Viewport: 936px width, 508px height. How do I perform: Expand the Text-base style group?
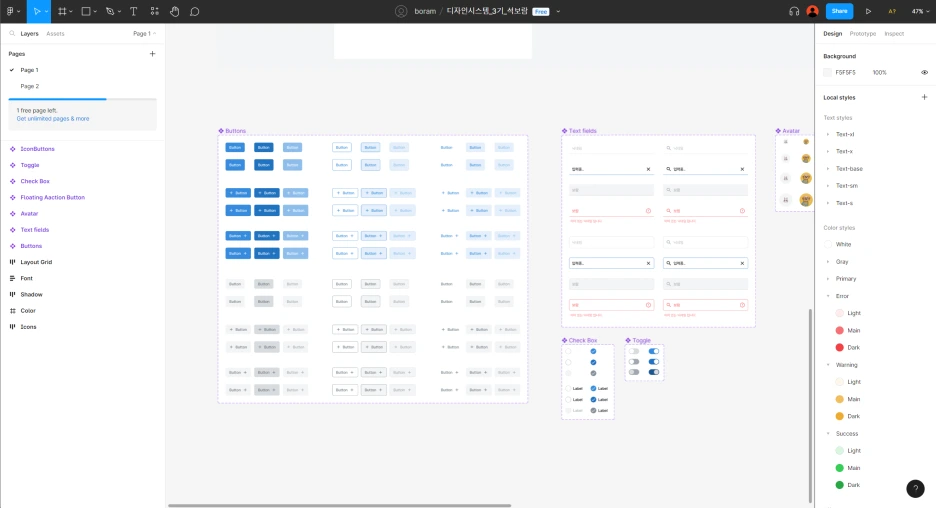(x=828, y=169)
